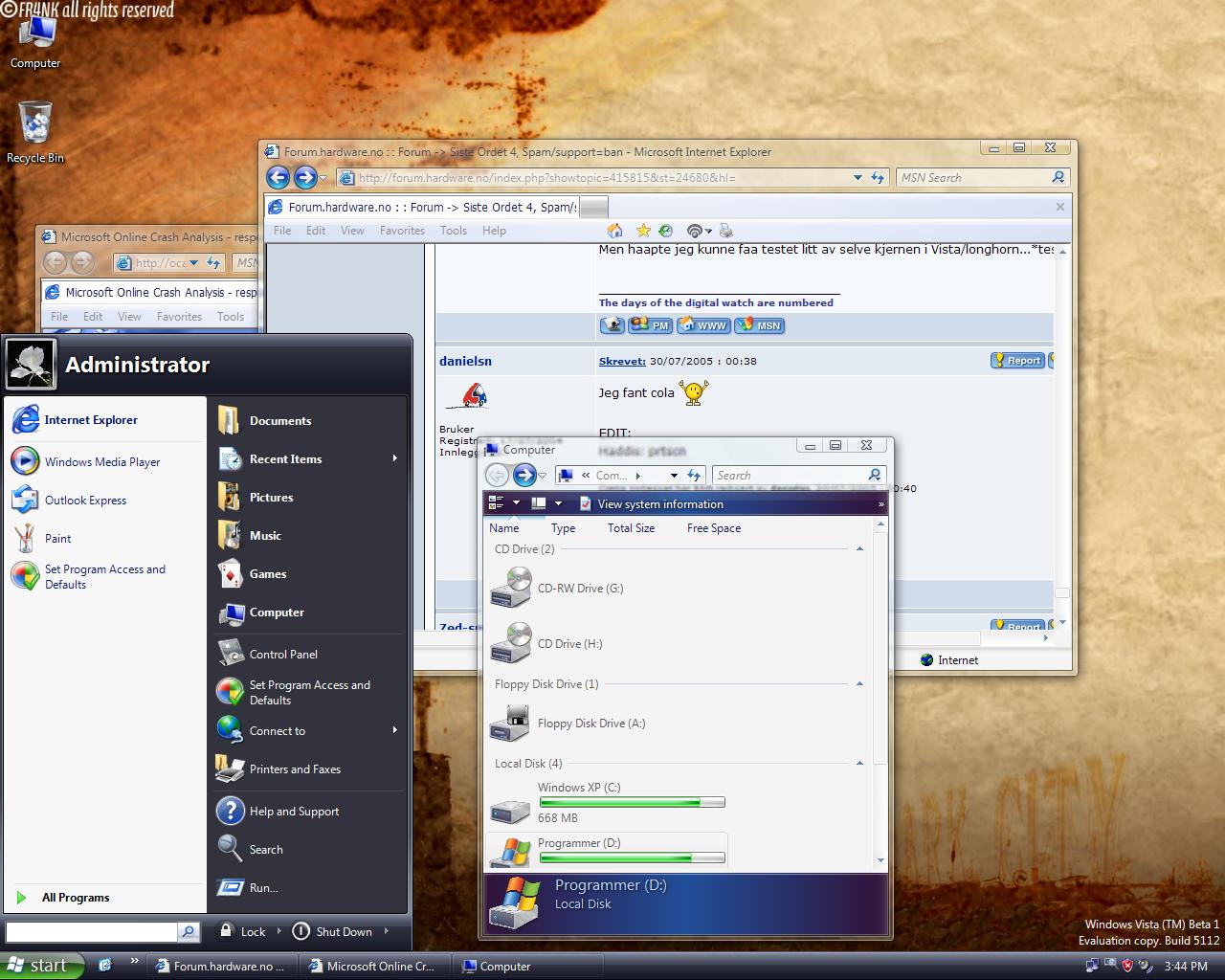Open Shut Down options arrow
Viewport: 1225px width, 980px height.
pos(386,931)
